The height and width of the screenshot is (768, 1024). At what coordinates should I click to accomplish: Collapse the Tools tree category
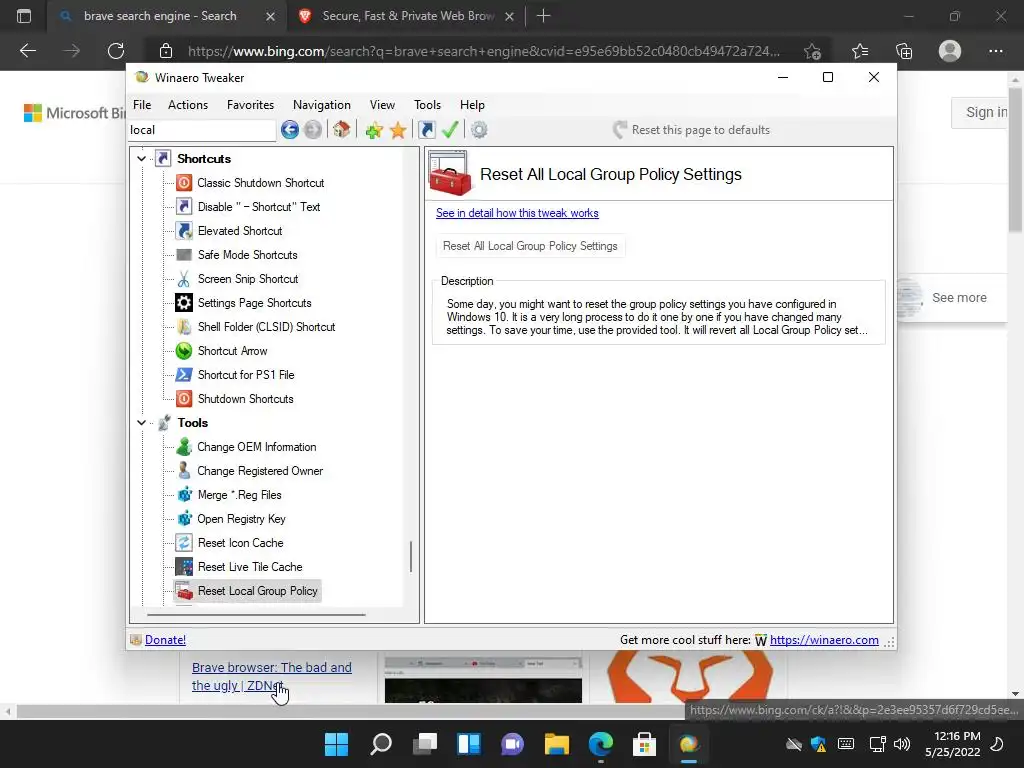[x=141, y=423]
